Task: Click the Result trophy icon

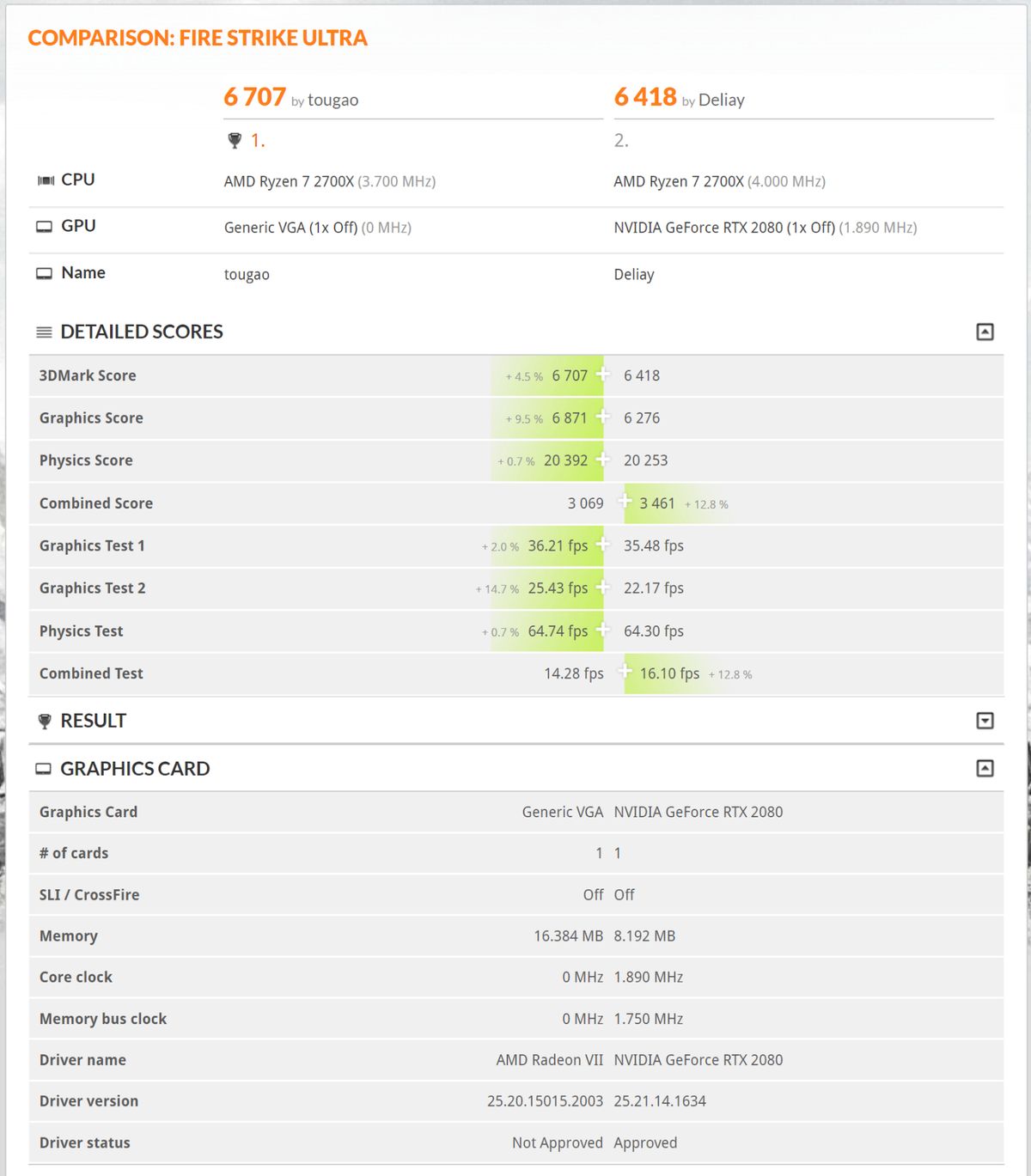Action: [x=45, y=722]
